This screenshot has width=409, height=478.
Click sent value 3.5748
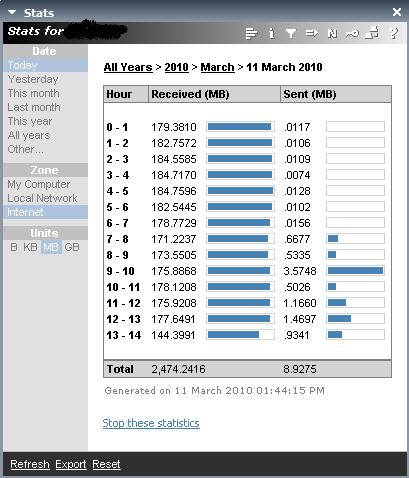click(300, 271)
